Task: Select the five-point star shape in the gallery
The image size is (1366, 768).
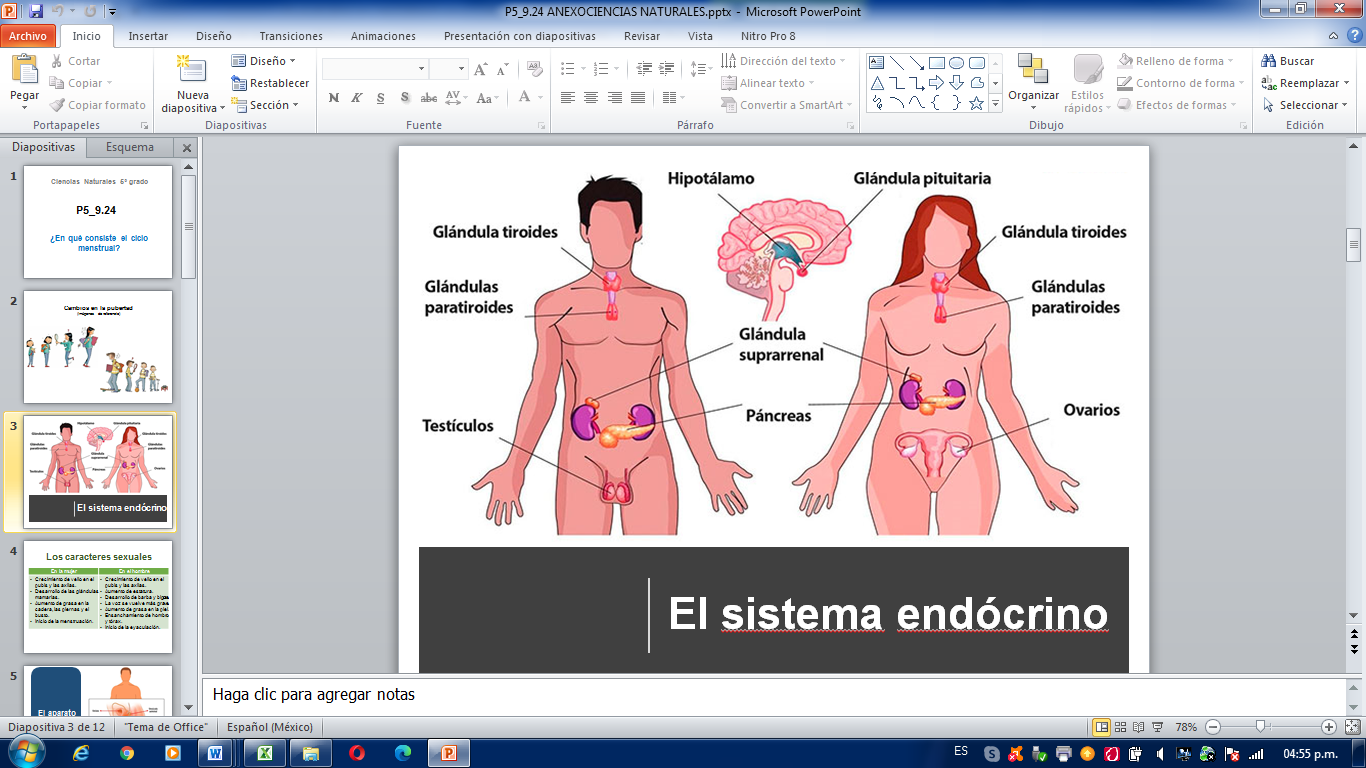Action: click(x=976, y=103)
